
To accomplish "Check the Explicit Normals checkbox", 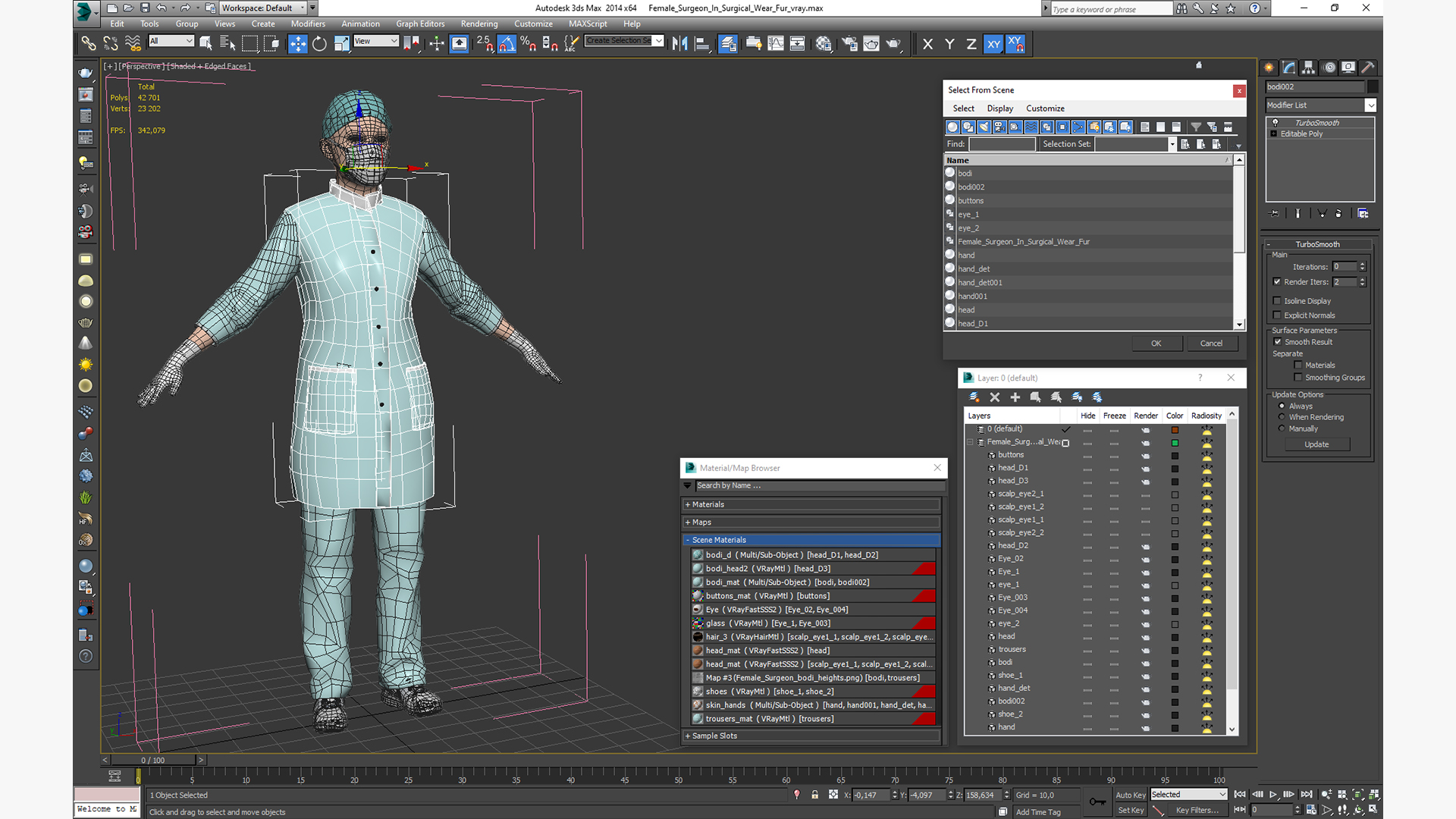I will (1277, 315).
